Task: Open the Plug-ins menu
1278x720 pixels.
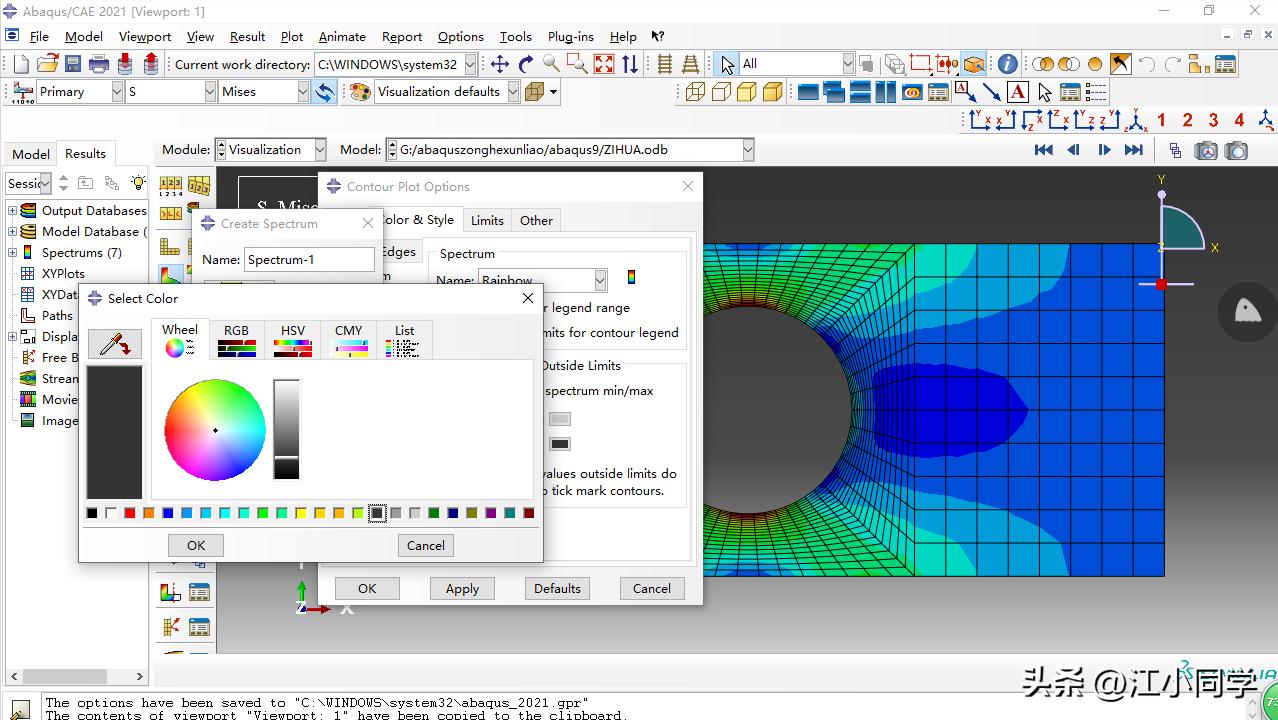Action: coord(570,37)
